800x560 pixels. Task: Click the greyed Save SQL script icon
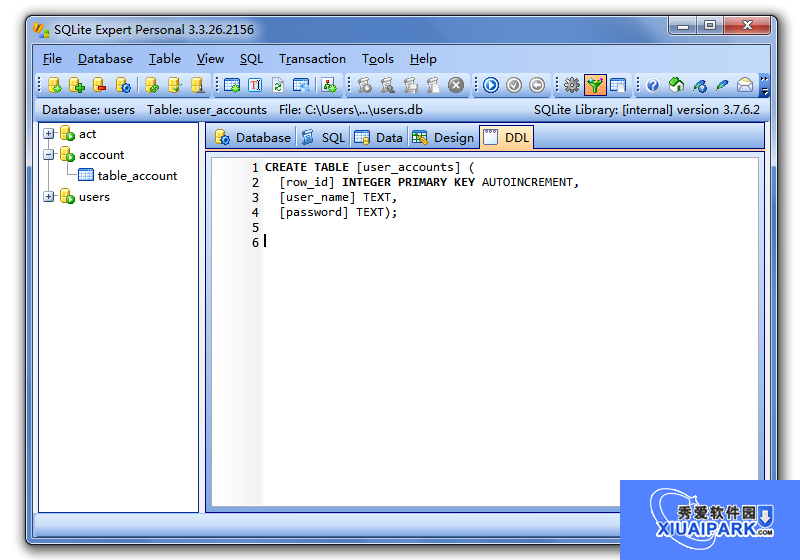coord(410,85)
